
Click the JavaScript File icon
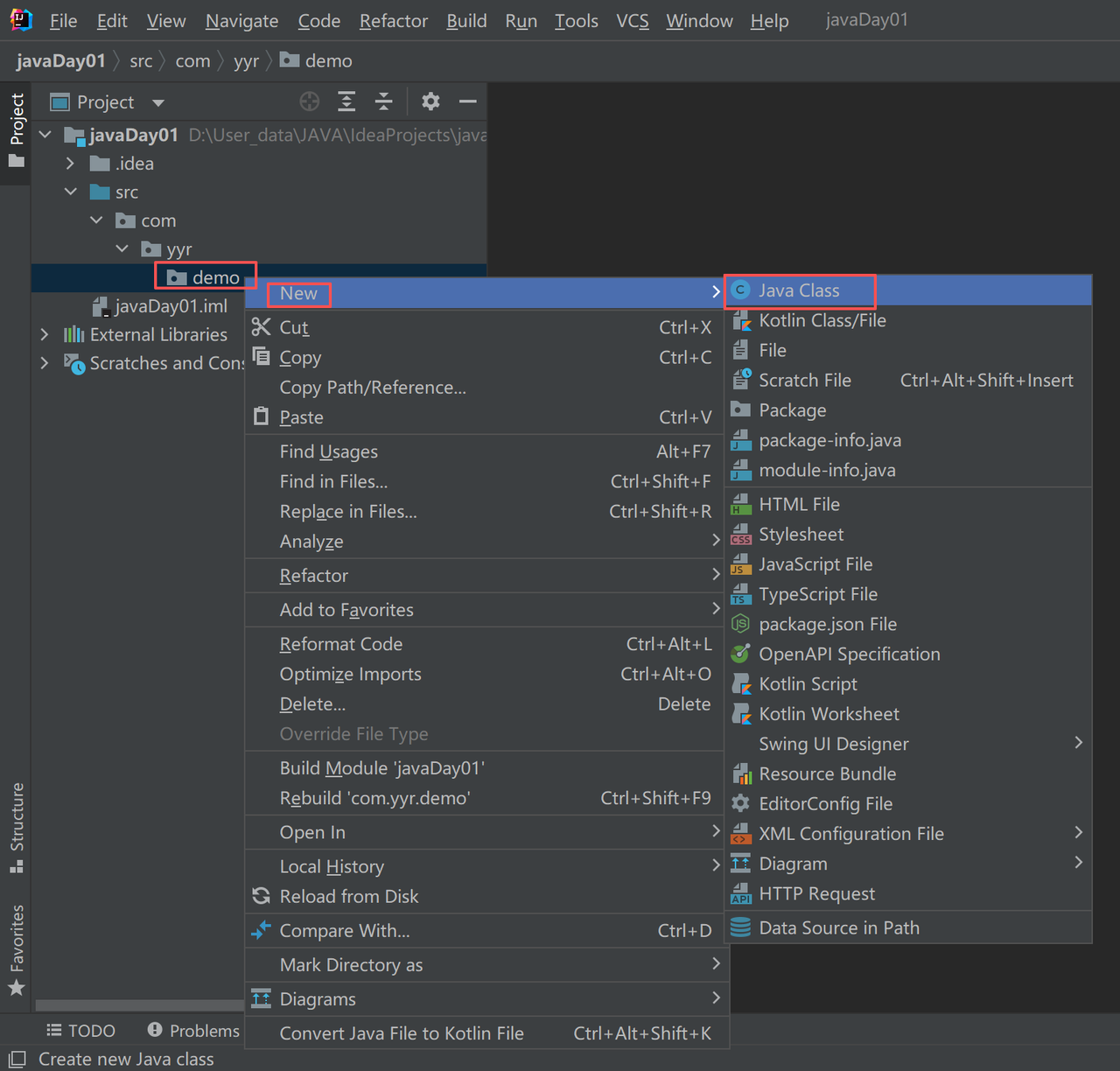click(741, 564)
